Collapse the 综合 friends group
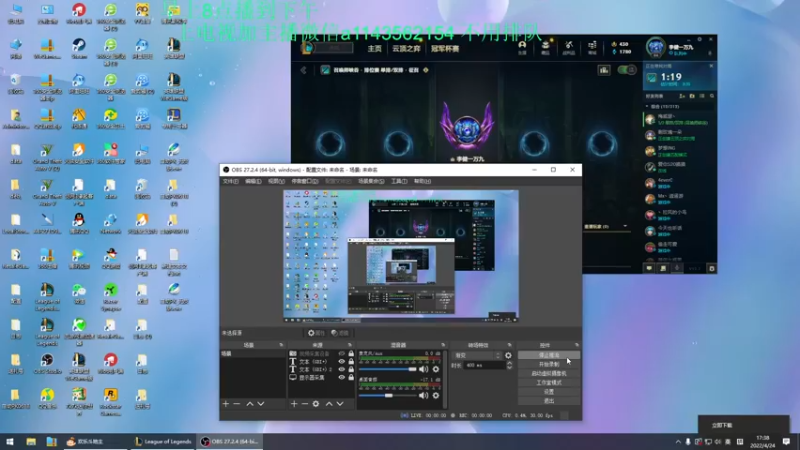The width and height of the screenshot is (800, 450). 647,107
